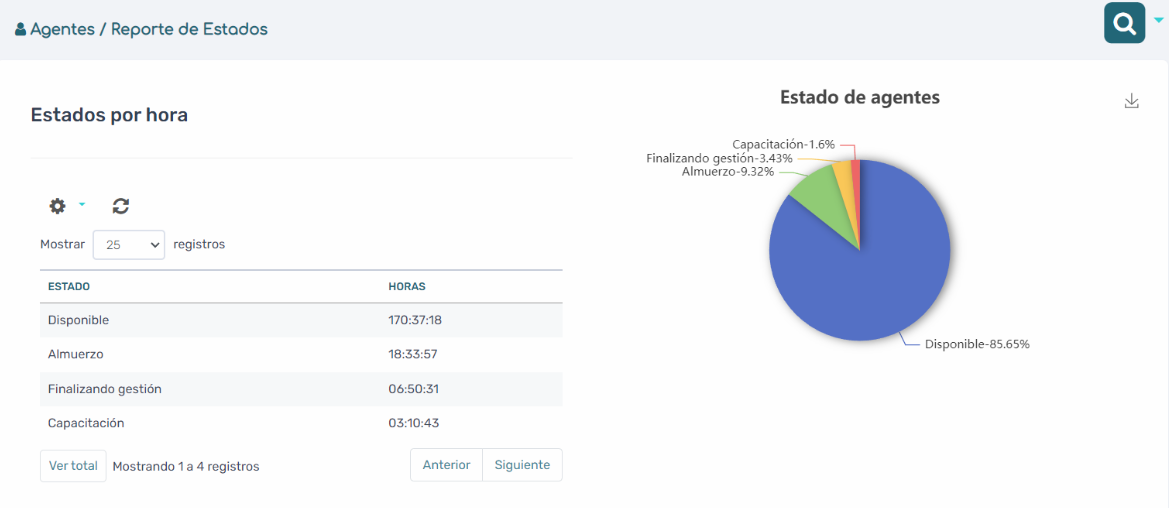Open the gear settings icon
This screenshot has width=1169, height=508.
click(x=57, y=206)
